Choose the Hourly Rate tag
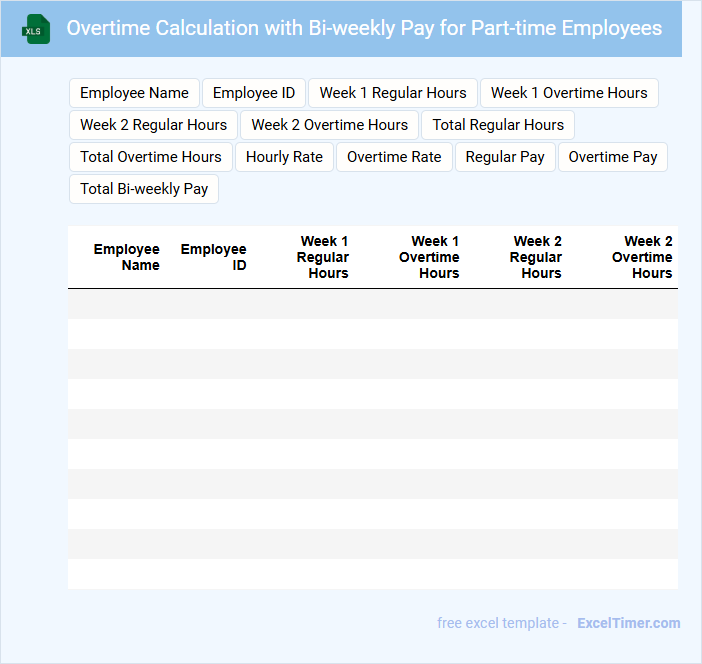Viewport: 702px width, 664px height. (x=284, y=157)
